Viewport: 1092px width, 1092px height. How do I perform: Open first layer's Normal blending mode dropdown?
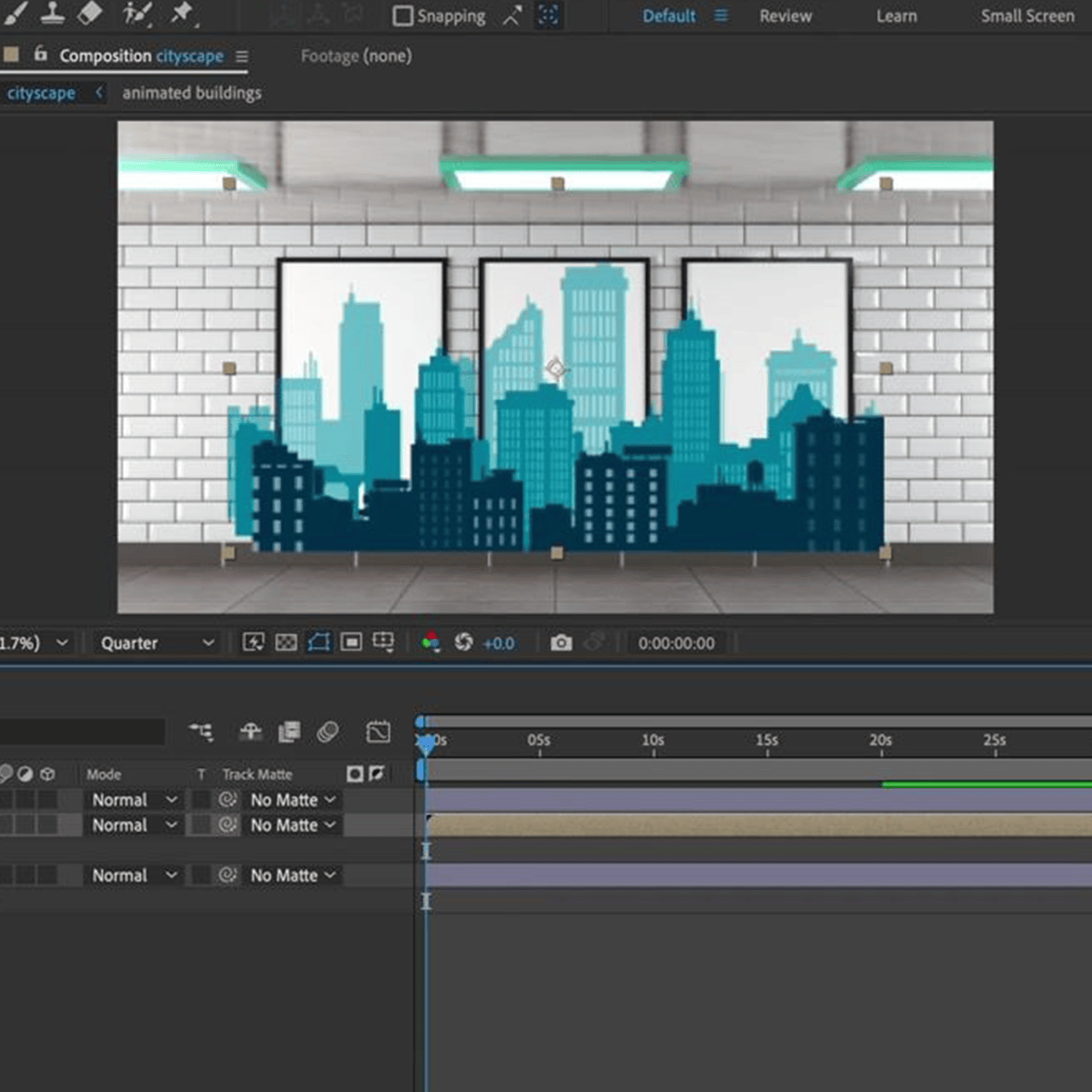pyautogui.click(x=134, y=800)
